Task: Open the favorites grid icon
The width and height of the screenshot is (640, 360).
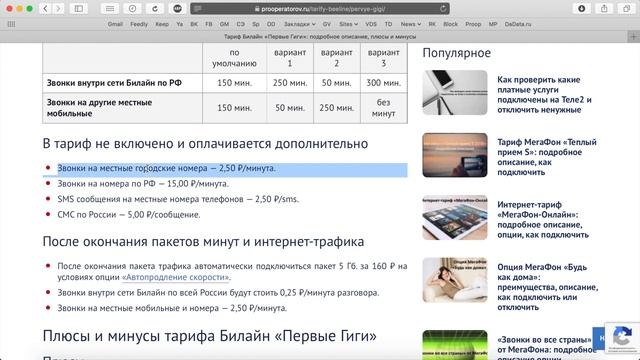Action: pos(11,24)
